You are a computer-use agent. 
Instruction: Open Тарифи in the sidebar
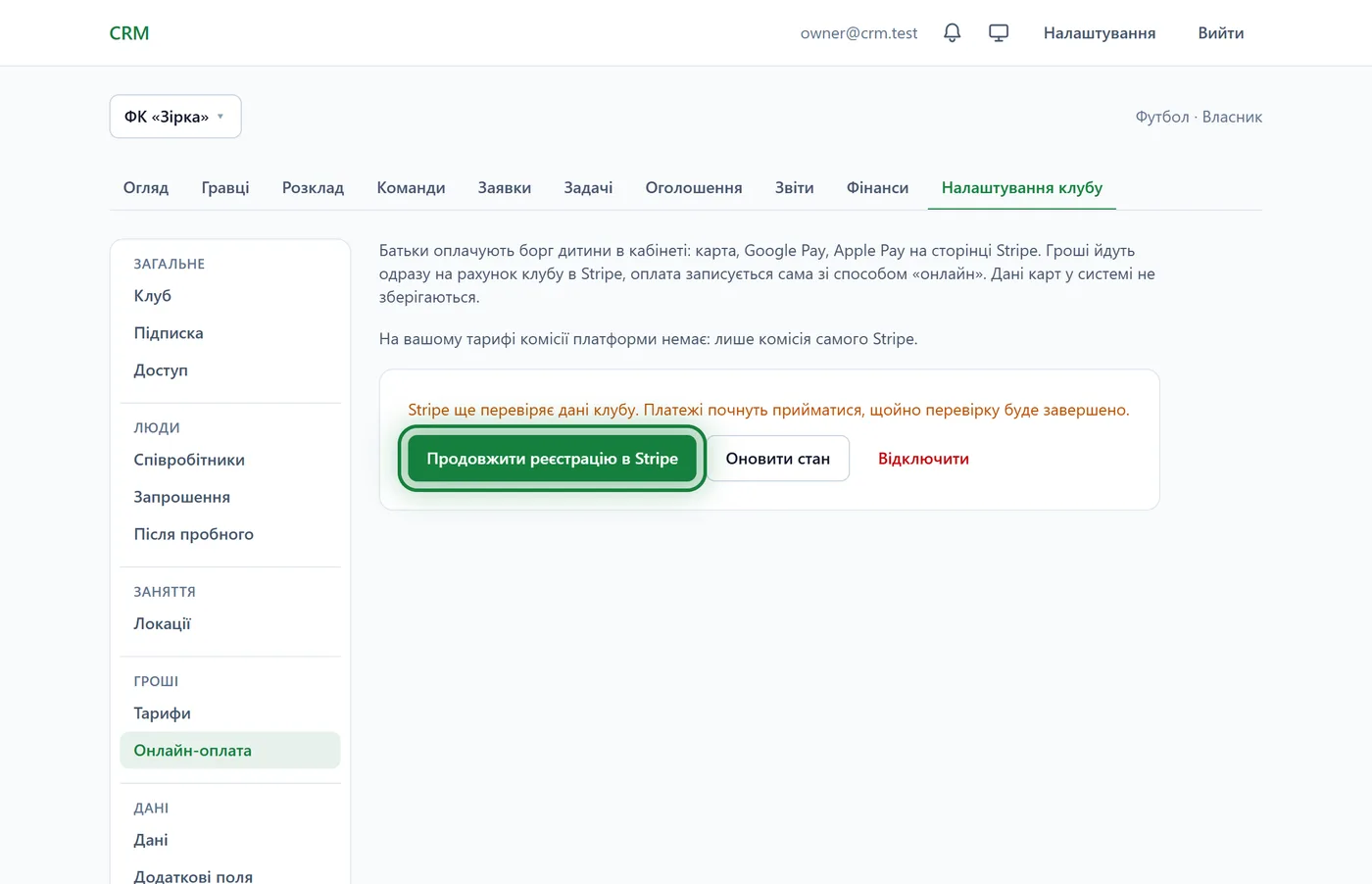click(230, 713)
